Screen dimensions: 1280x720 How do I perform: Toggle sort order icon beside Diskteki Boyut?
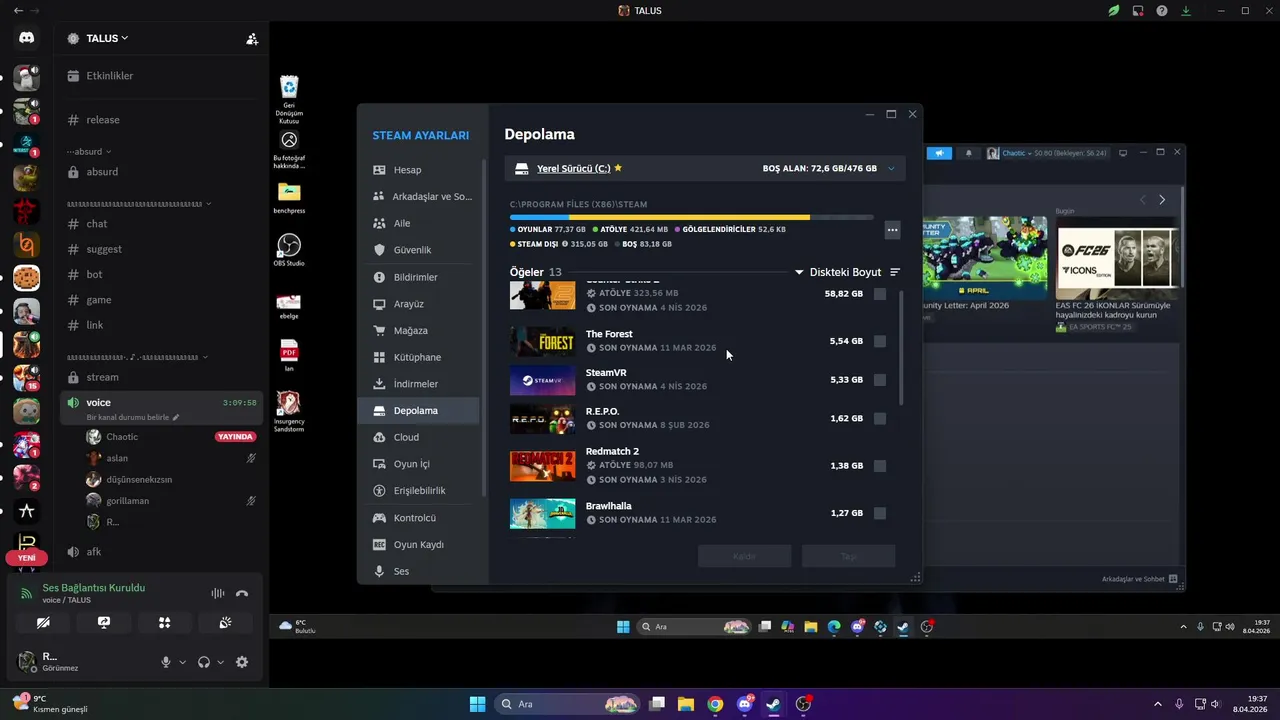895,272
